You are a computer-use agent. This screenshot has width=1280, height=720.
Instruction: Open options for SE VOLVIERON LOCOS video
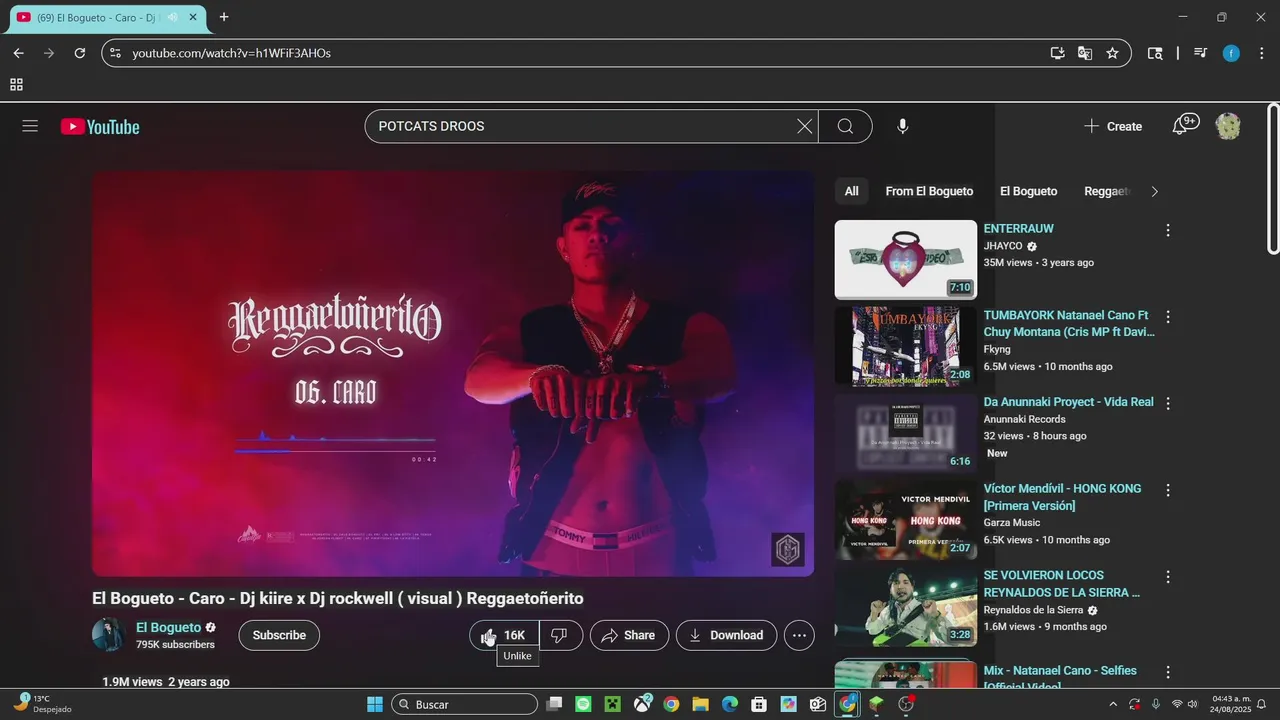1167,577
